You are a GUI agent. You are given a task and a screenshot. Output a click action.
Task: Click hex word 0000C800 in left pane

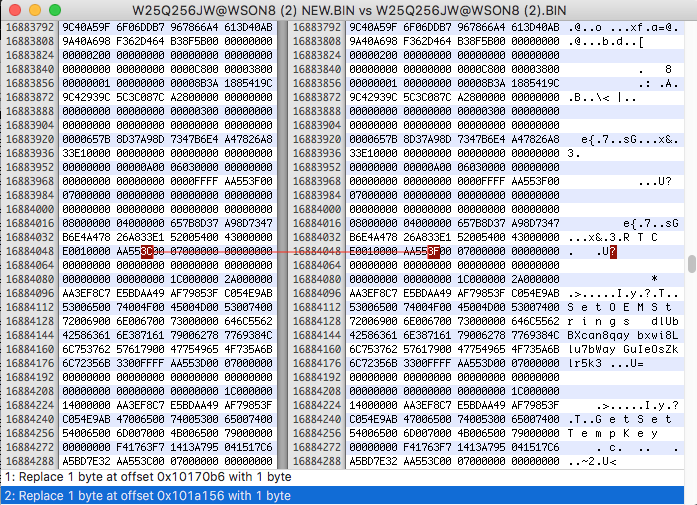click(x=194, y=69)
